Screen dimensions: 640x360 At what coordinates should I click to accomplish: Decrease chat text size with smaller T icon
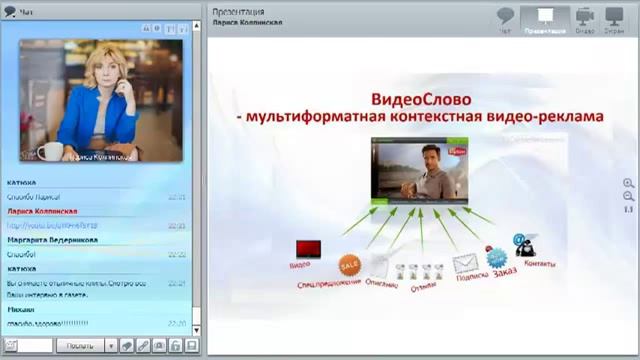click(x=183, y=29)
